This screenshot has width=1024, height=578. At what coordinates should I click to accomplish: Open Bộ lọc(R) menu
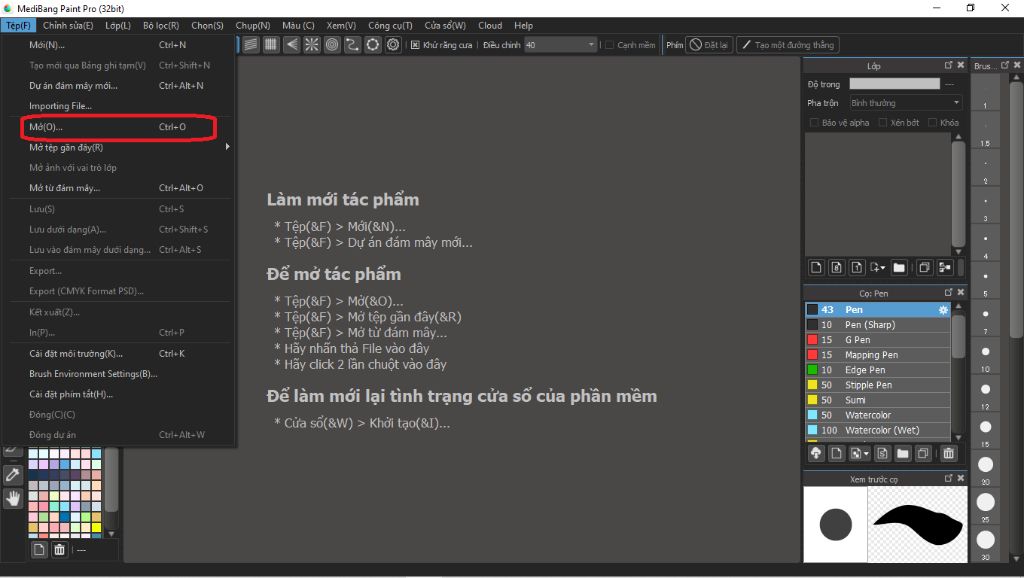click(161, 25)
